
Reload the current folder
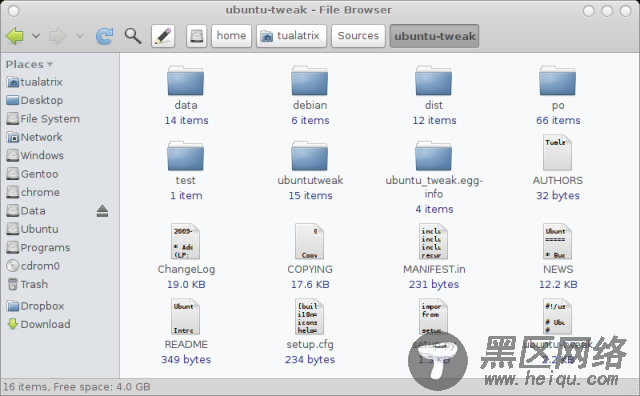[x=104, y=36]
